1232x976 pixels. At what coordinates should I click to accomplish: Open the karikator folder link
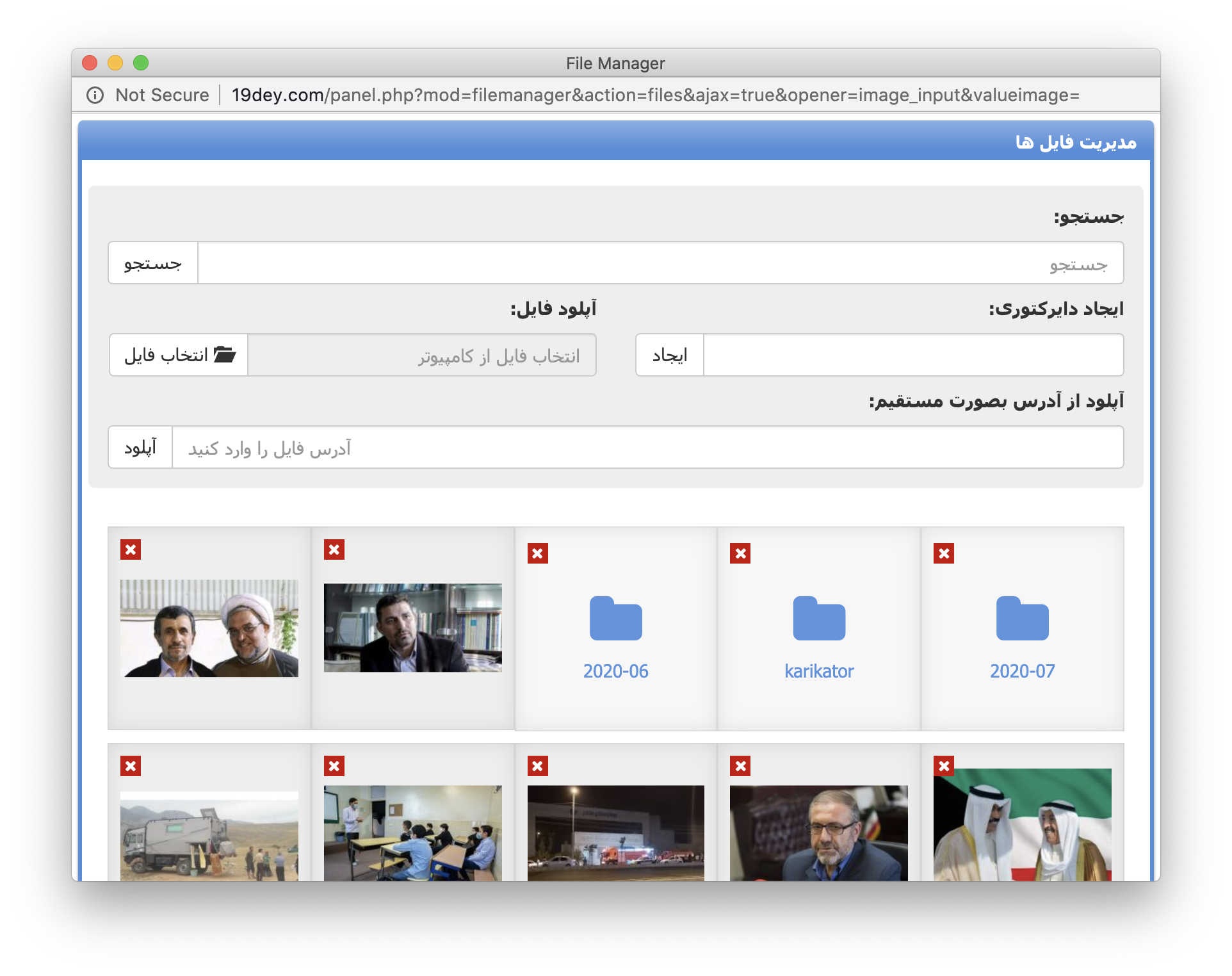818,671
